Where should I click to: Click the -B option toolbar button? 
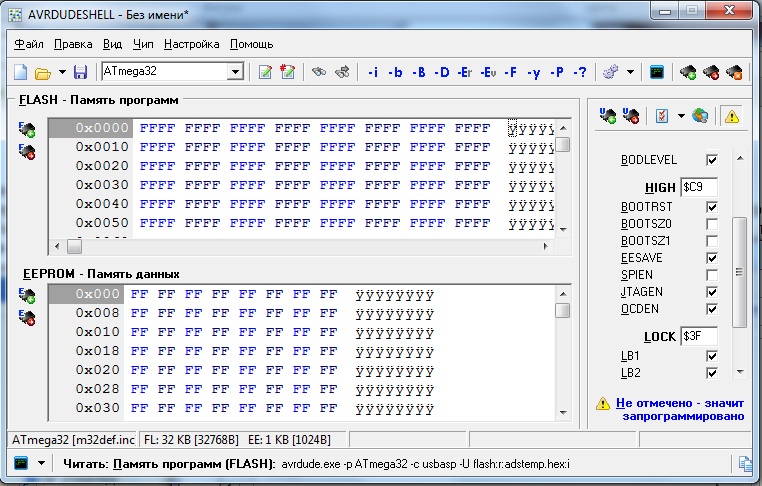pos(419,72)
